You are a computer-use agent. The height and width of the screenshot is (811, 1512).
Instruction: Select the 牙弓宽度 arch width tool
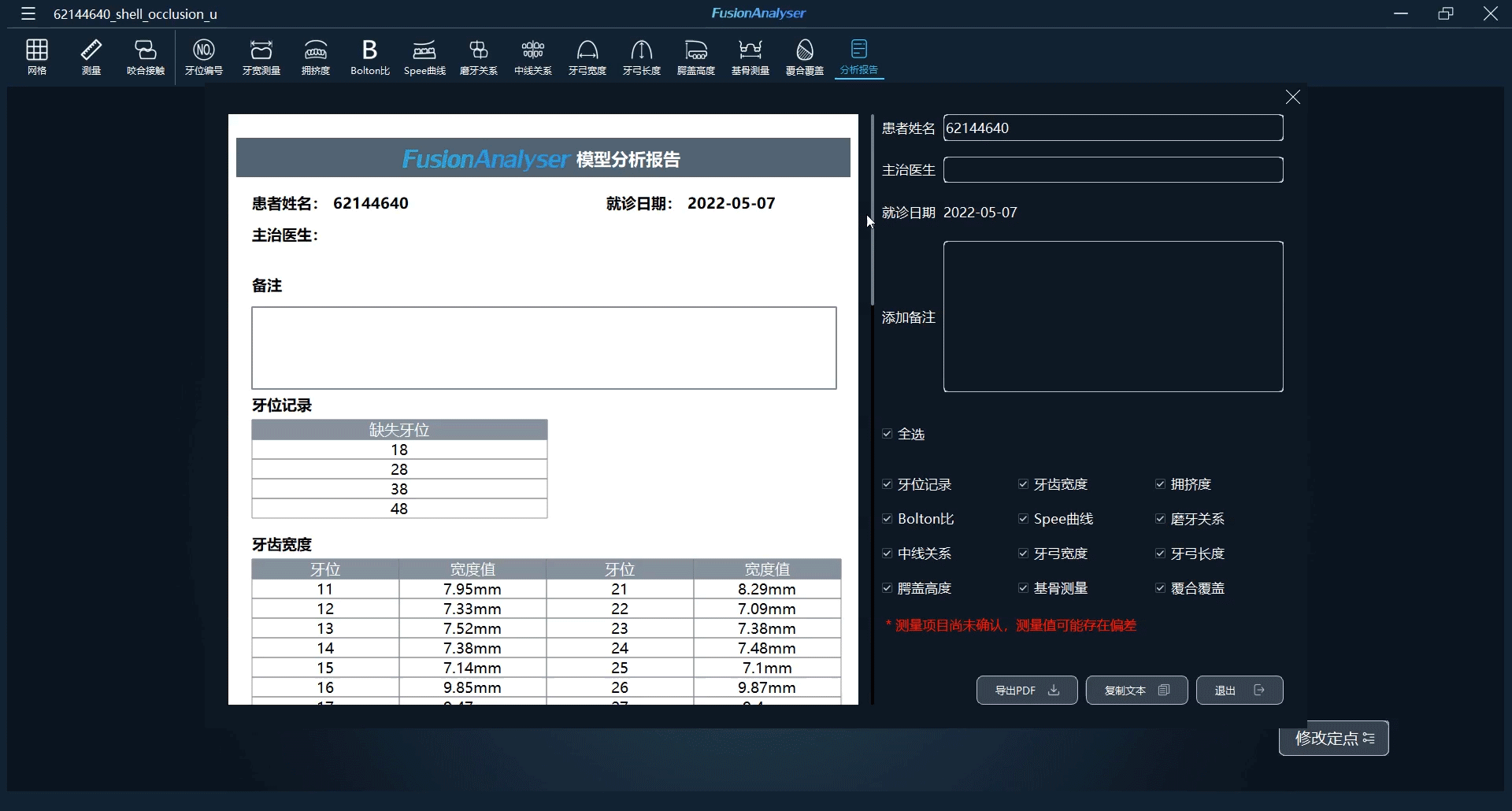(587, 57)
